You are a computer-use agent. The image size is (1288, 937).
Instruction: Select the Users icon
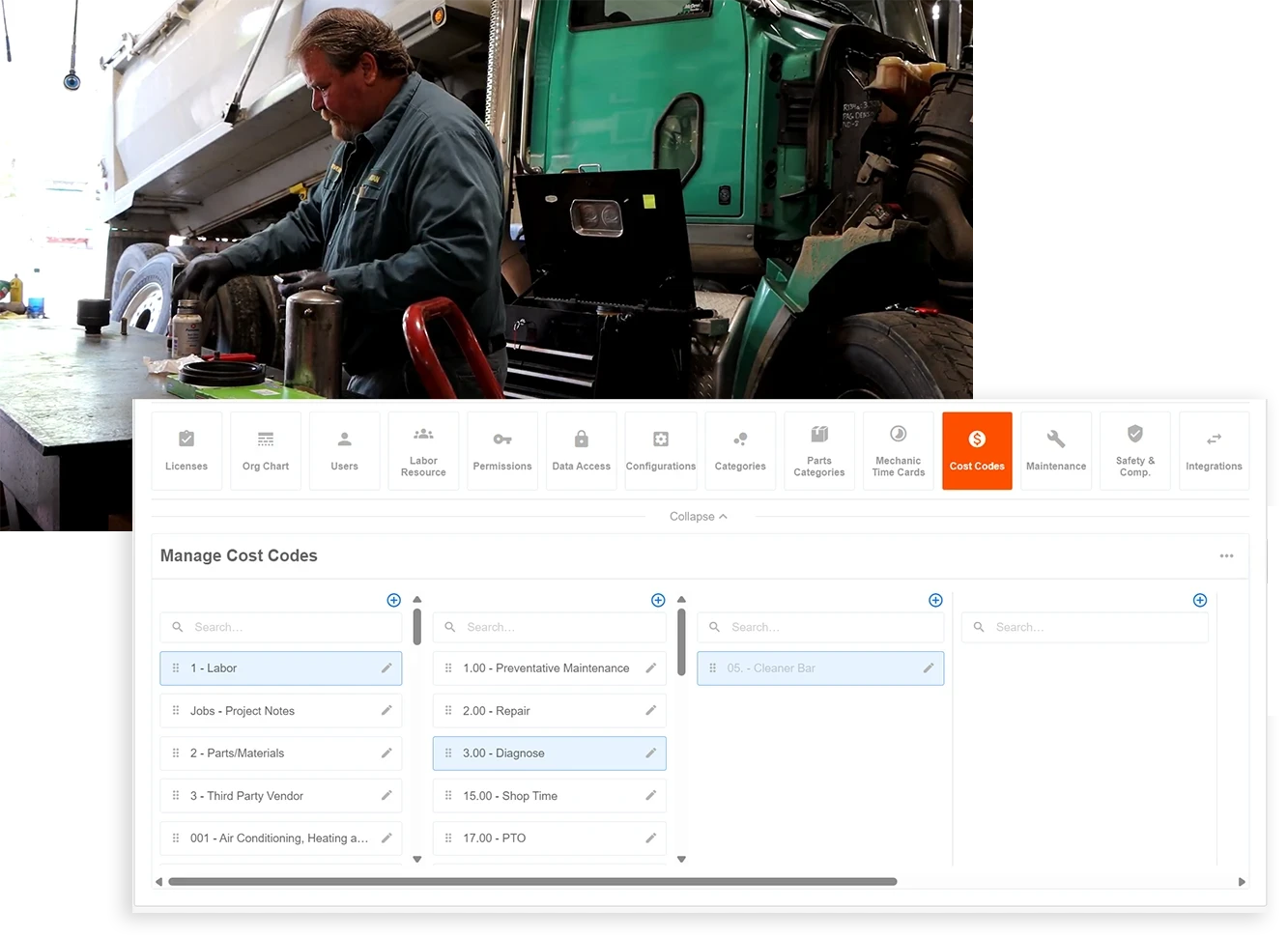(345, 450)
